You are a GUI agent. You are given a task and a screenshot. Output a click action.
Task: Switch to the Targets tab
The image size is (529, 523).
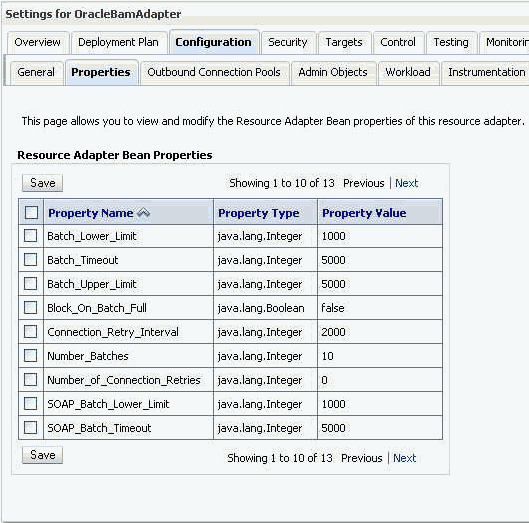[344, 43]
